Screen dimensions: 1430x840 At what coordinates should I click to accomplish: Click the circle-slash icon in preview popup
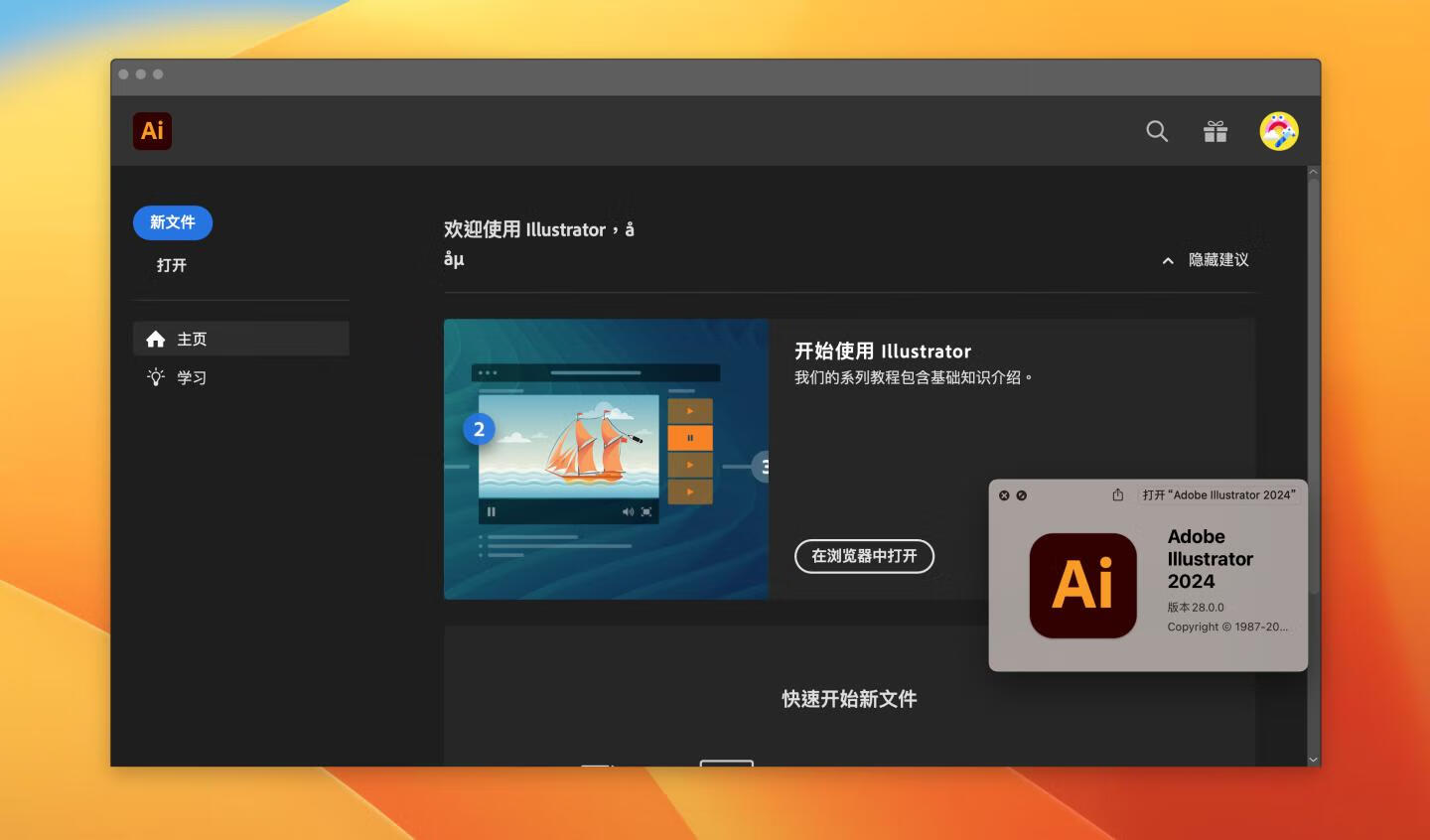1022,495
